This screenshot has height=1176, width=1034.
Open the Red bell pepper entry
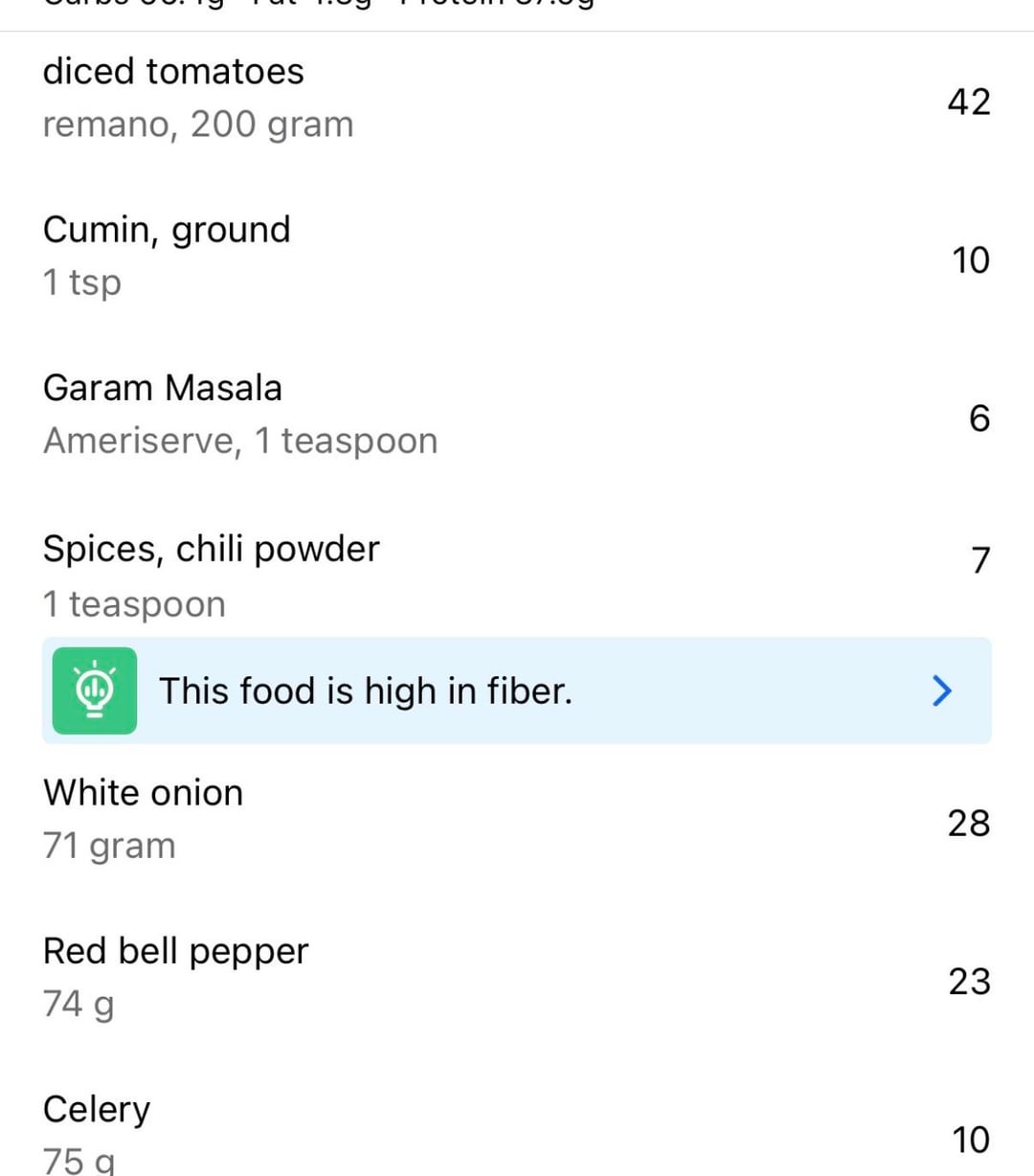(x=176, y=951)
